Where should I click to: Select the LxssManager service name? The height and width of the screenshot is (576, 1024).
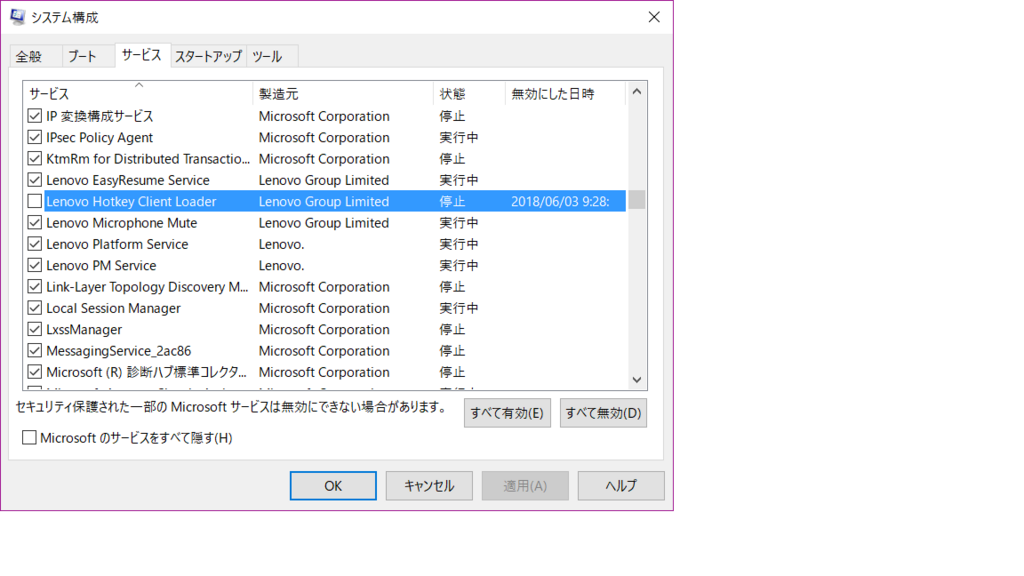[84, 329]
